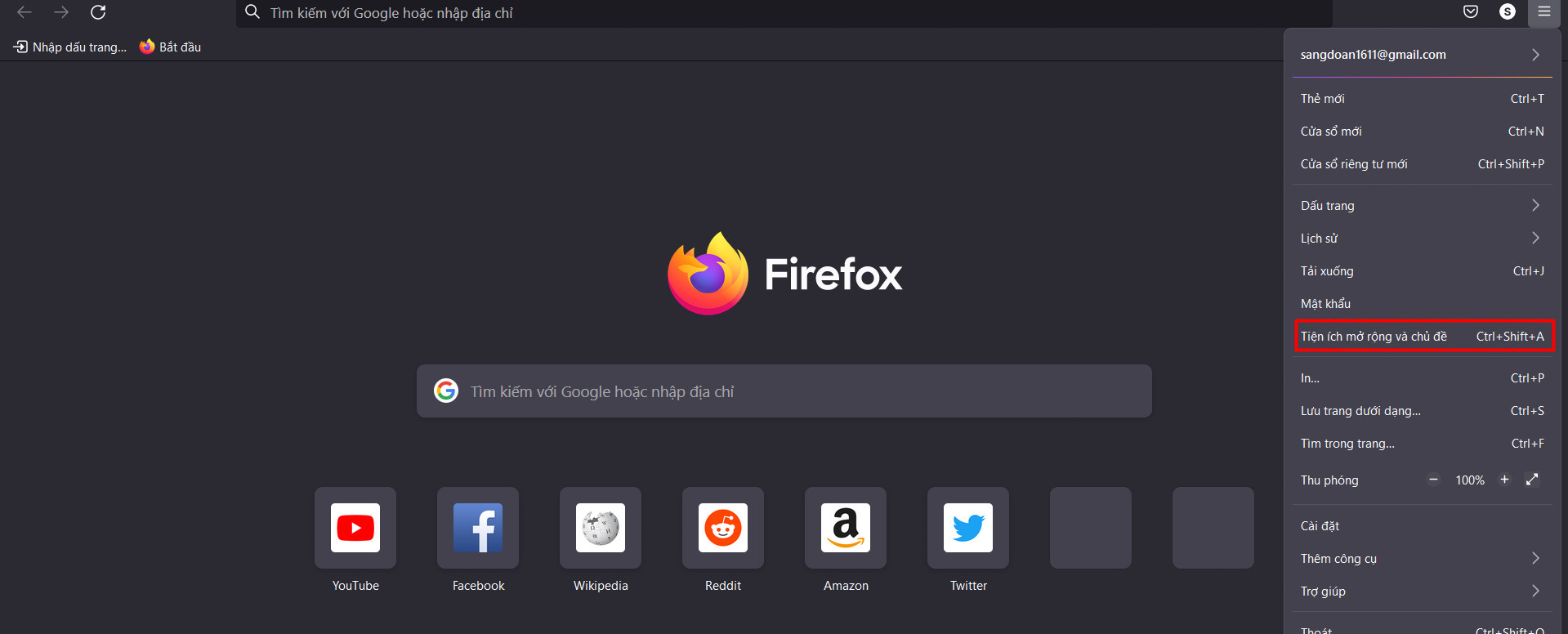This screenshot has width=1568, height=634.
Task: Open Cài đặt settings entry
Action: coord(1422,525)
